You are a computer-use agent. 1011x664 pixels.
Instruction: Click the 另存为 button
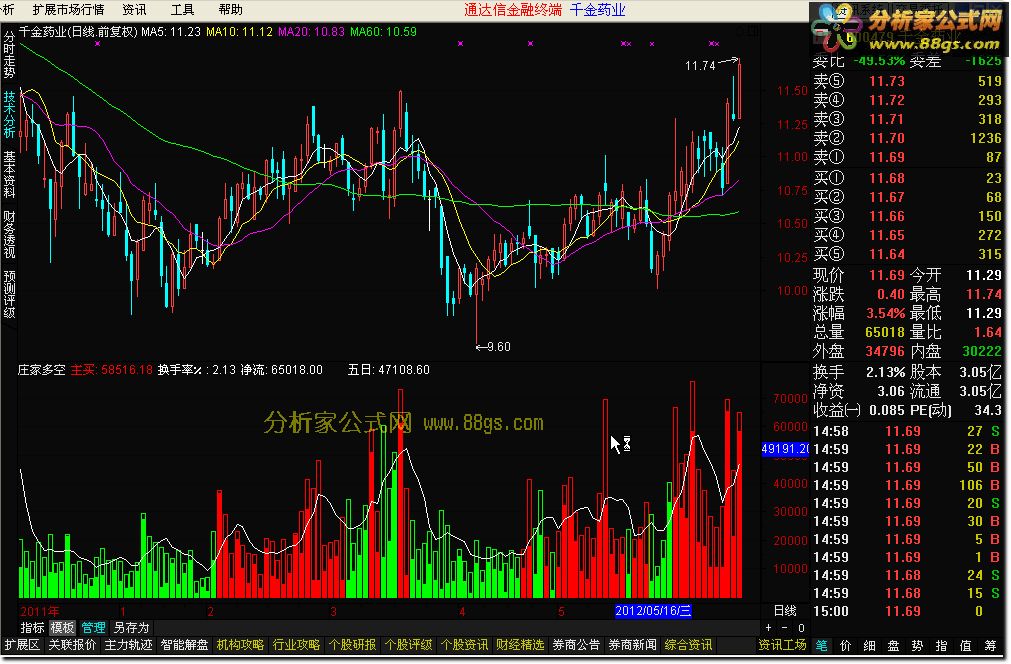pos(132,627)
